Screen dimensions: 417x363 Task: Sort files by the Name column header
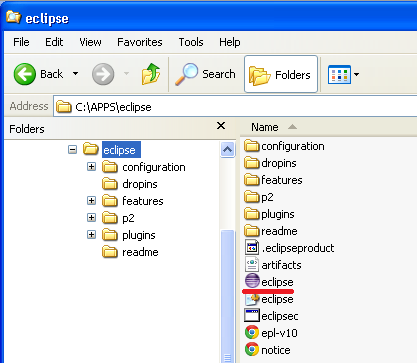coord(265,127)
